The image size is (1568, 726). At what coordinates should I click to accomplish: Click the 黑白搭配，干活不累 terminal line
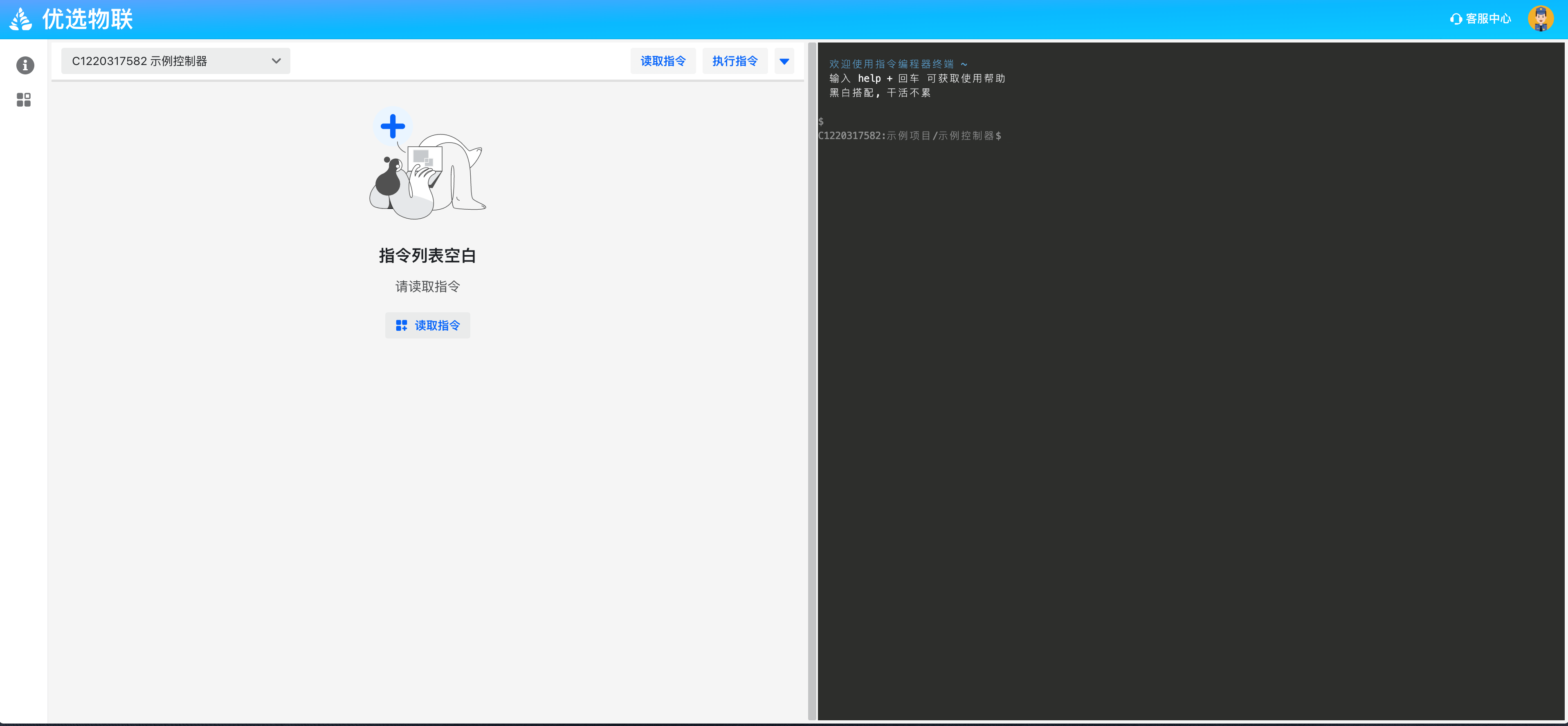click(880, 92)
